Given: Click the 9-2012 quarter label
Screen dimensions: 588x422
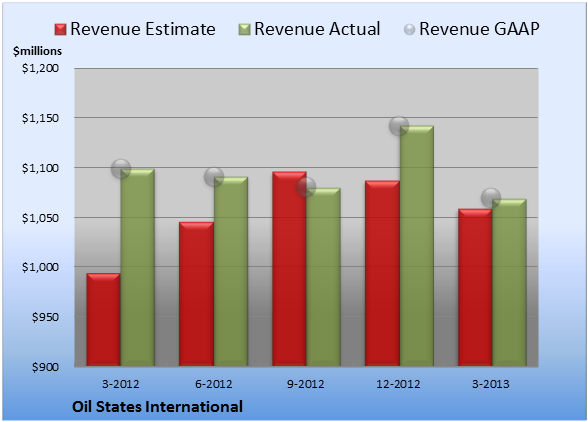Looking at the screenshot, I should click(306, 384).
